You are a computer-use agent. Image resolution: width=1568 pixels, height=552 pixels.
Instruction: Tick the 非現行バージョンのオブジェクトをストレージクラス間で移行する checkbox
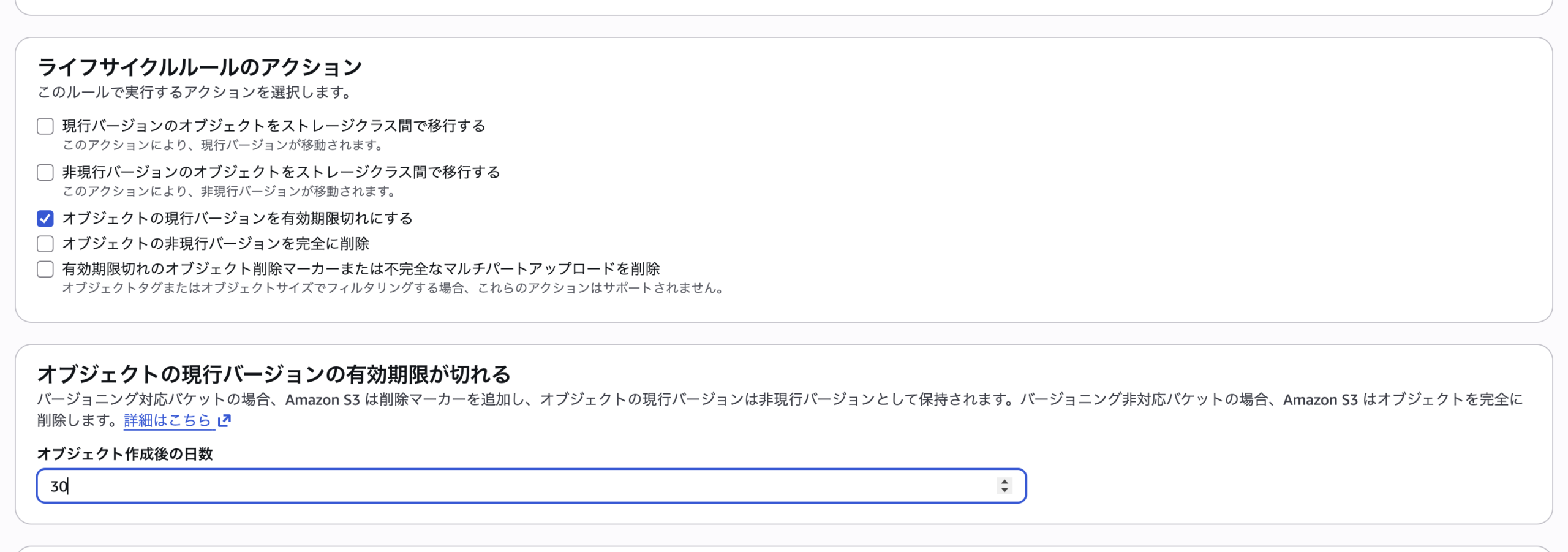(x=45, y=173)
